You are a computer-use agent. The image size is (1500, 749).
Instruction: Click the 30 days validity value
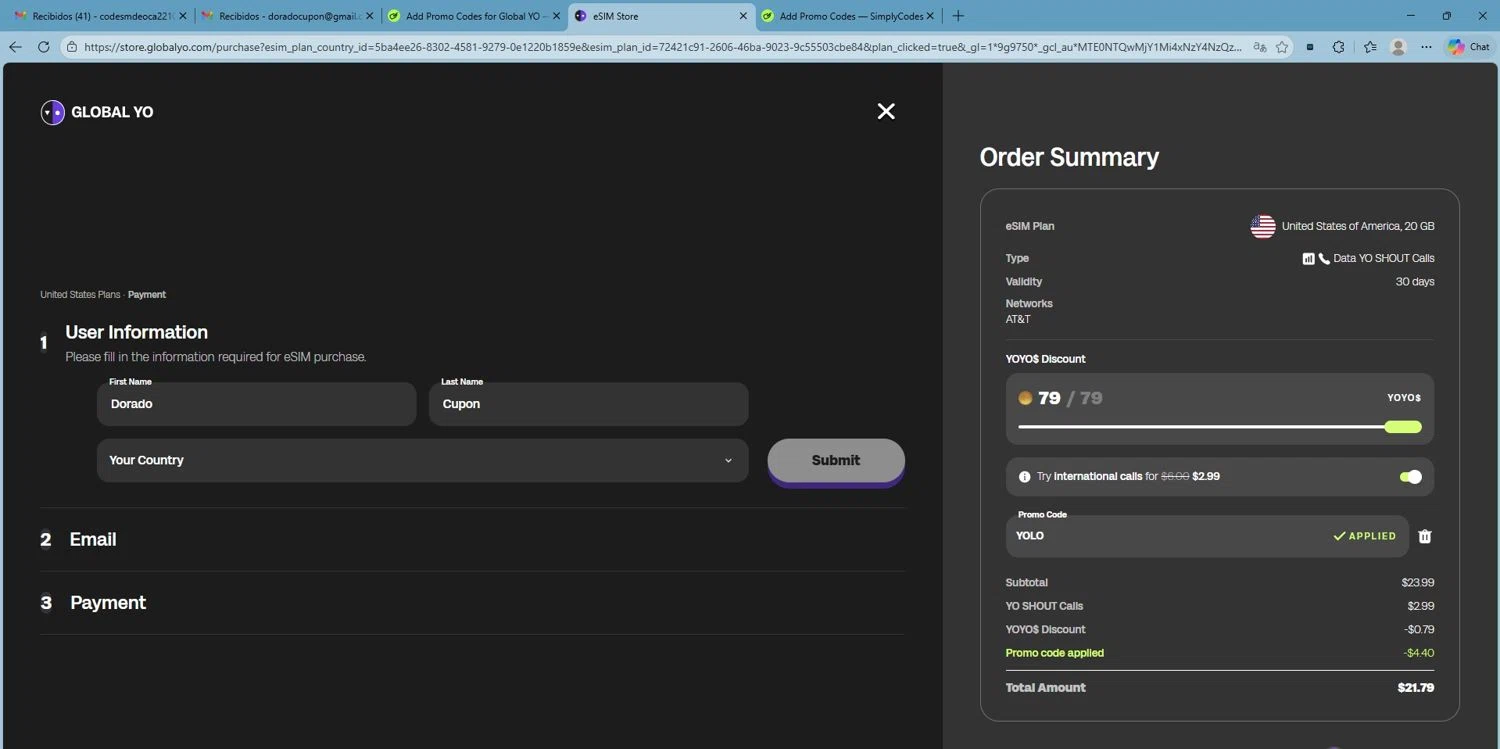click(1415, 282)
